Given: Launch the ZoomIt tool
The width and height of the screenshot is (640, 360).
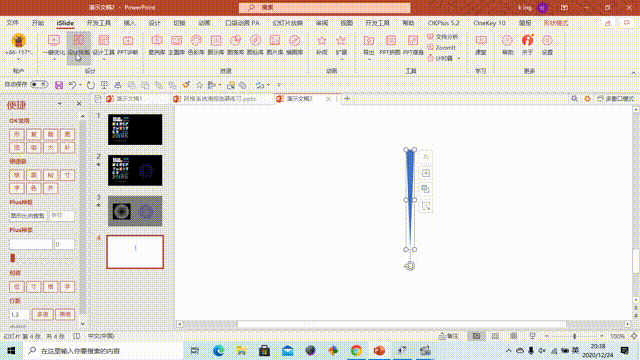Looking at the screenshot, I should click(x=441, y=47).
